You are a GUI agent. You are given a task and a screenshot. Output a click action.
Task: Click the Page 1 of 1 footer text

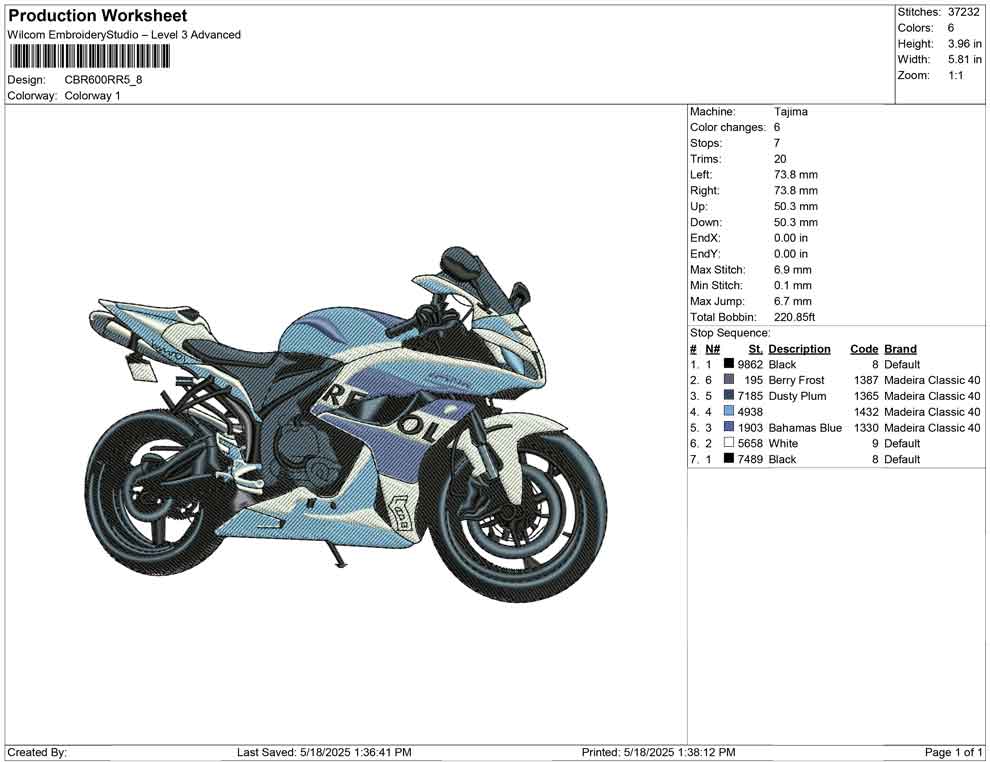point(954,752)
